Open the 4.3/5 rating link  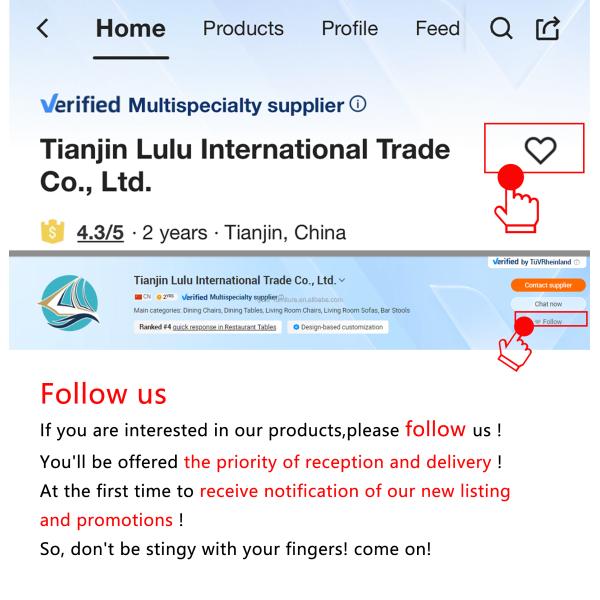[x=100, y=233]
